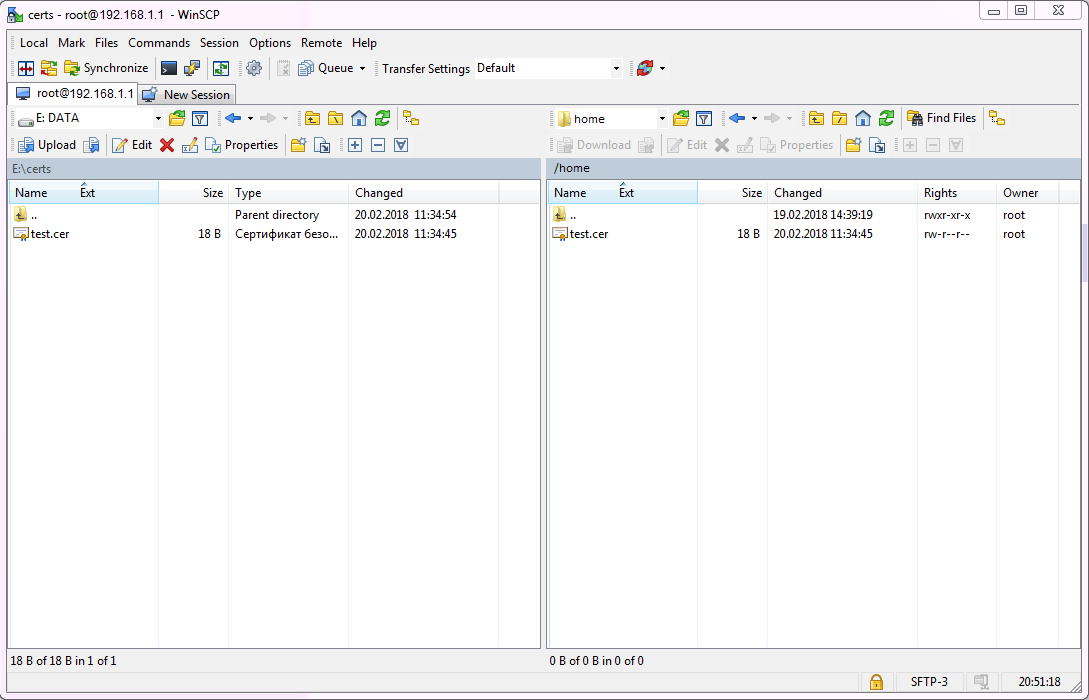Click the Find Files button
Viewport: 1089px width, 700px height.
pyautogui.click(x=942, y=119)
